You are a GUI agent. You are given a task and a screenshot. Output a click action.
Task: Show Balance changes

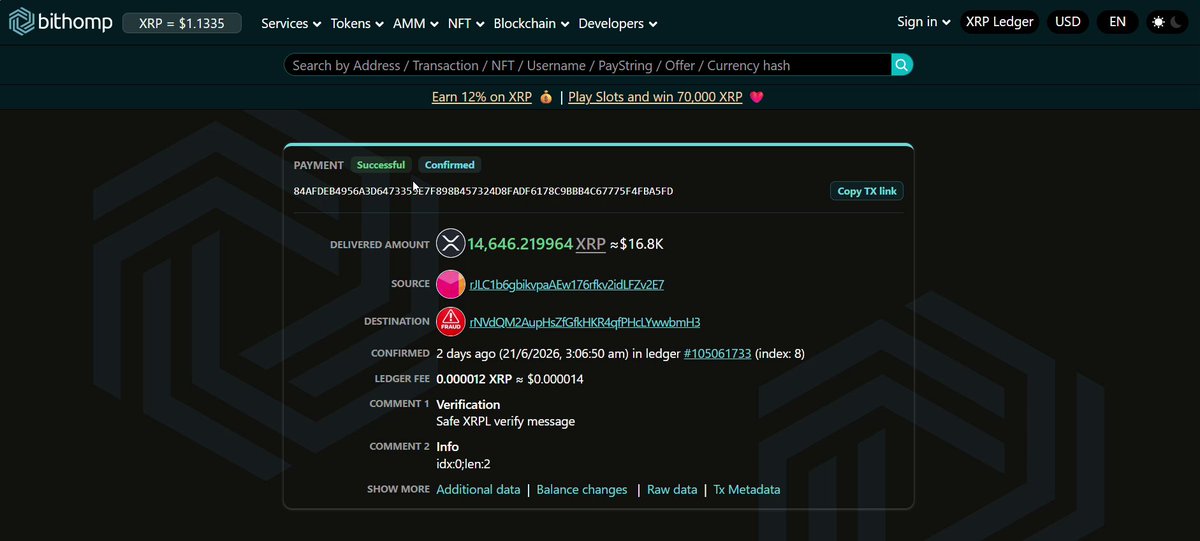(x=582, y=490)
